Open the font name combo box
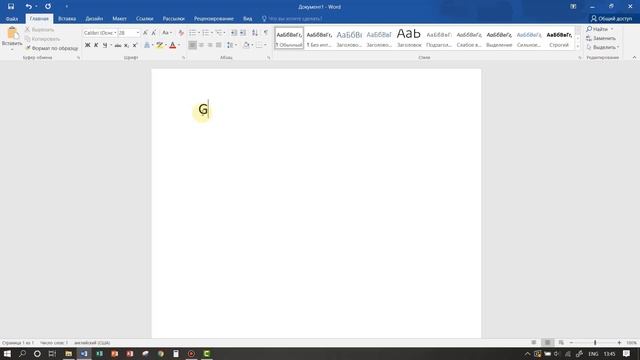Screen dimensions: 640x360 pyautogui.click(x=100, y=33)
